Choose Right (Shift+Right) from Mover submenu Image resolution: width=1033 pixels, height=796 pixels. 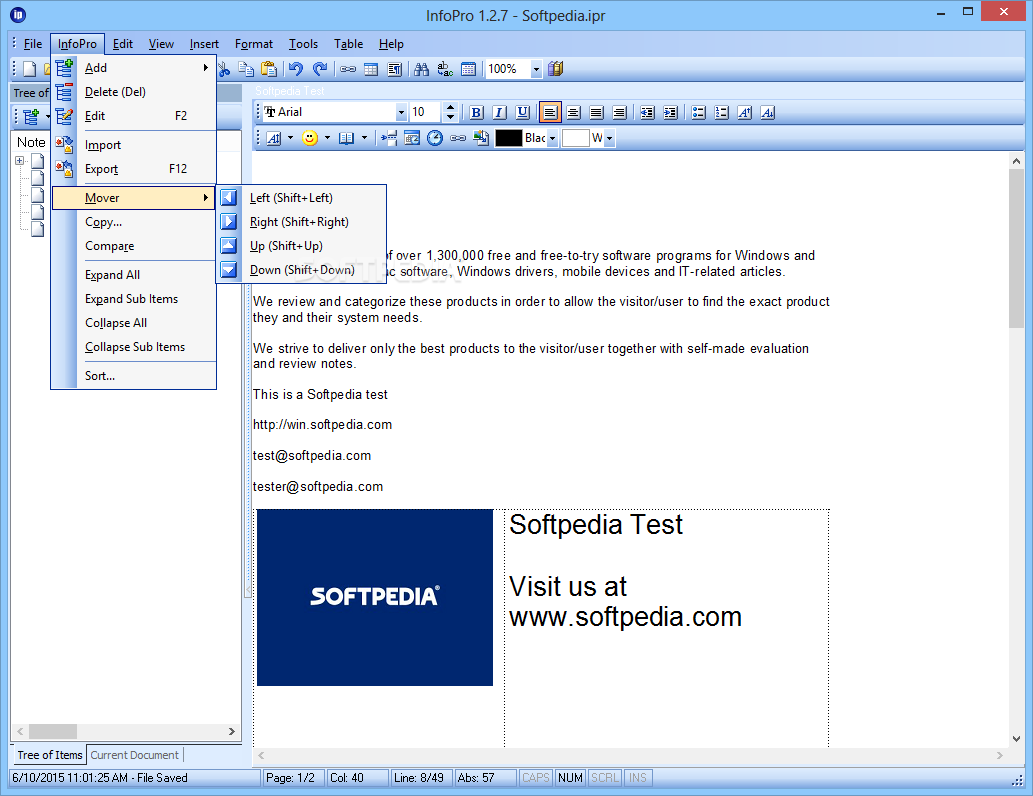301,222
